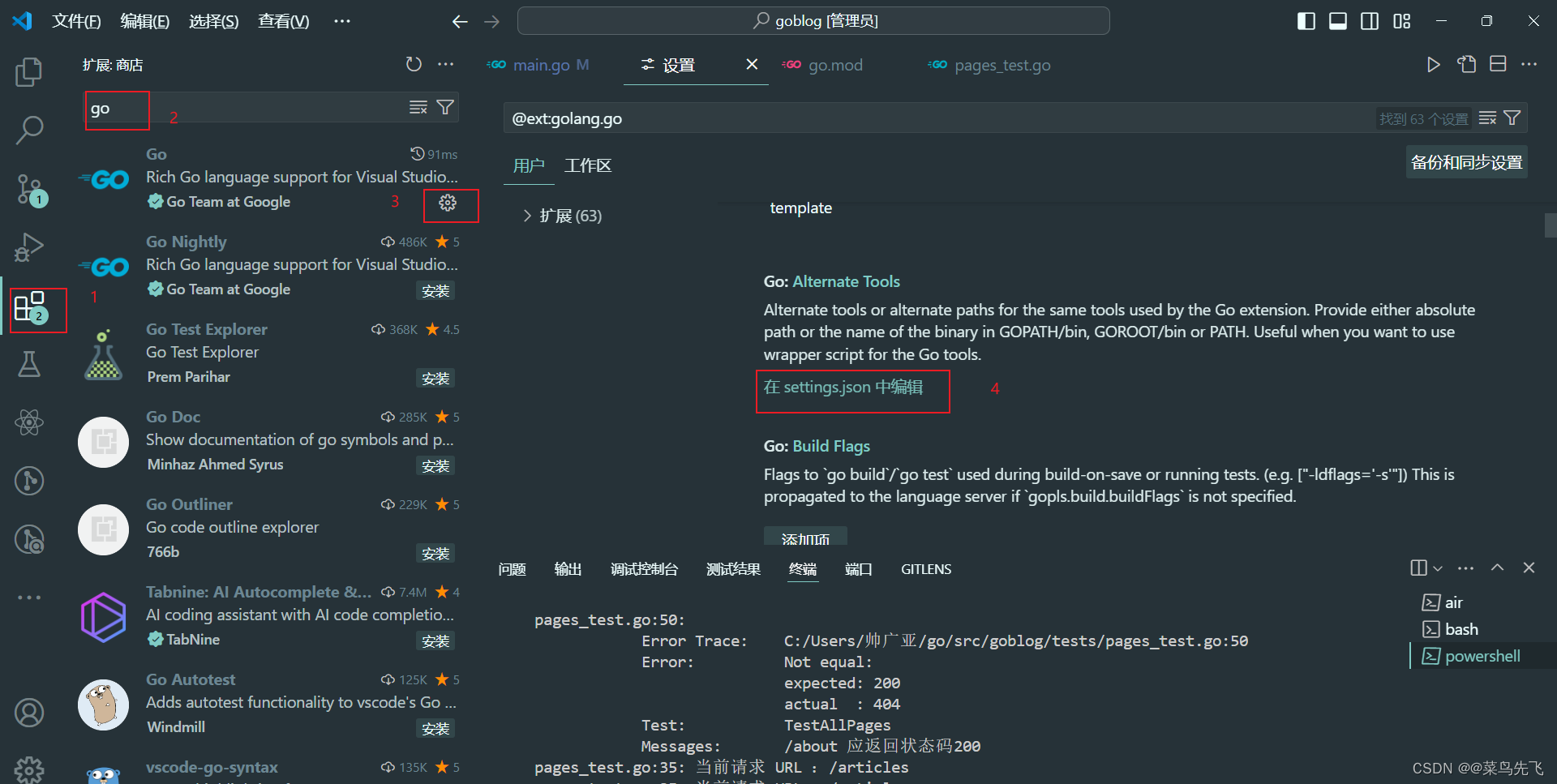Image resolution: width=1557 pixels, height=784 pixels.
Task: Open the GitLens Inspect view
Action: click(29, 539)
